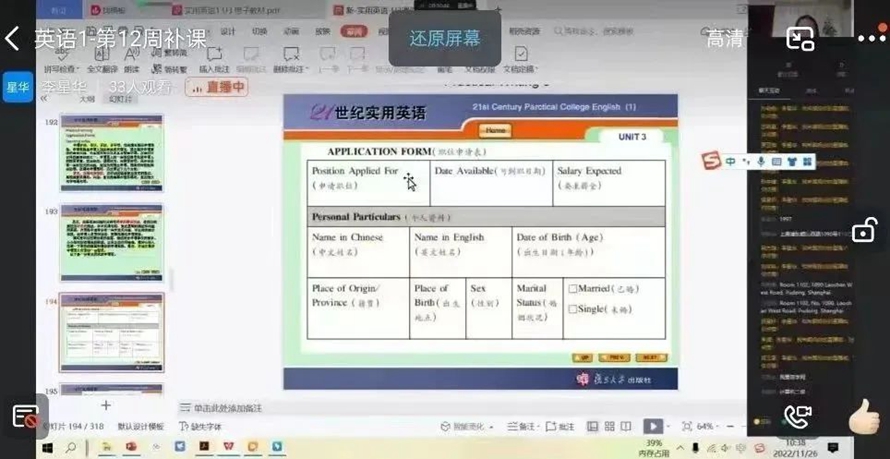Click the unlock screen lock icon
890x459 pixels.
click(864, 230)
